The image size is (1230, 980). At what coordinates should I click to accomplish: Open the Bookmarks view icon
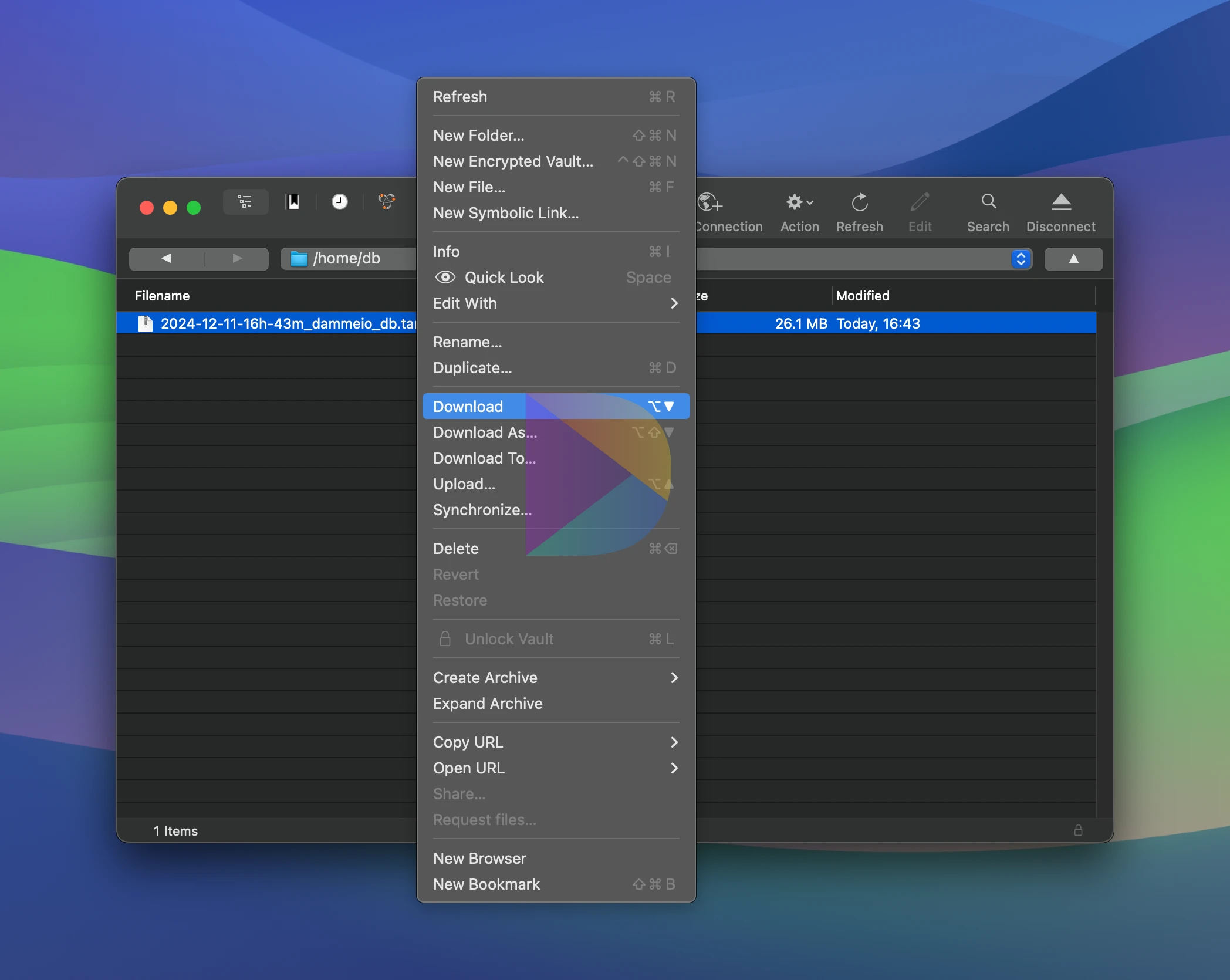coord(292,202)
